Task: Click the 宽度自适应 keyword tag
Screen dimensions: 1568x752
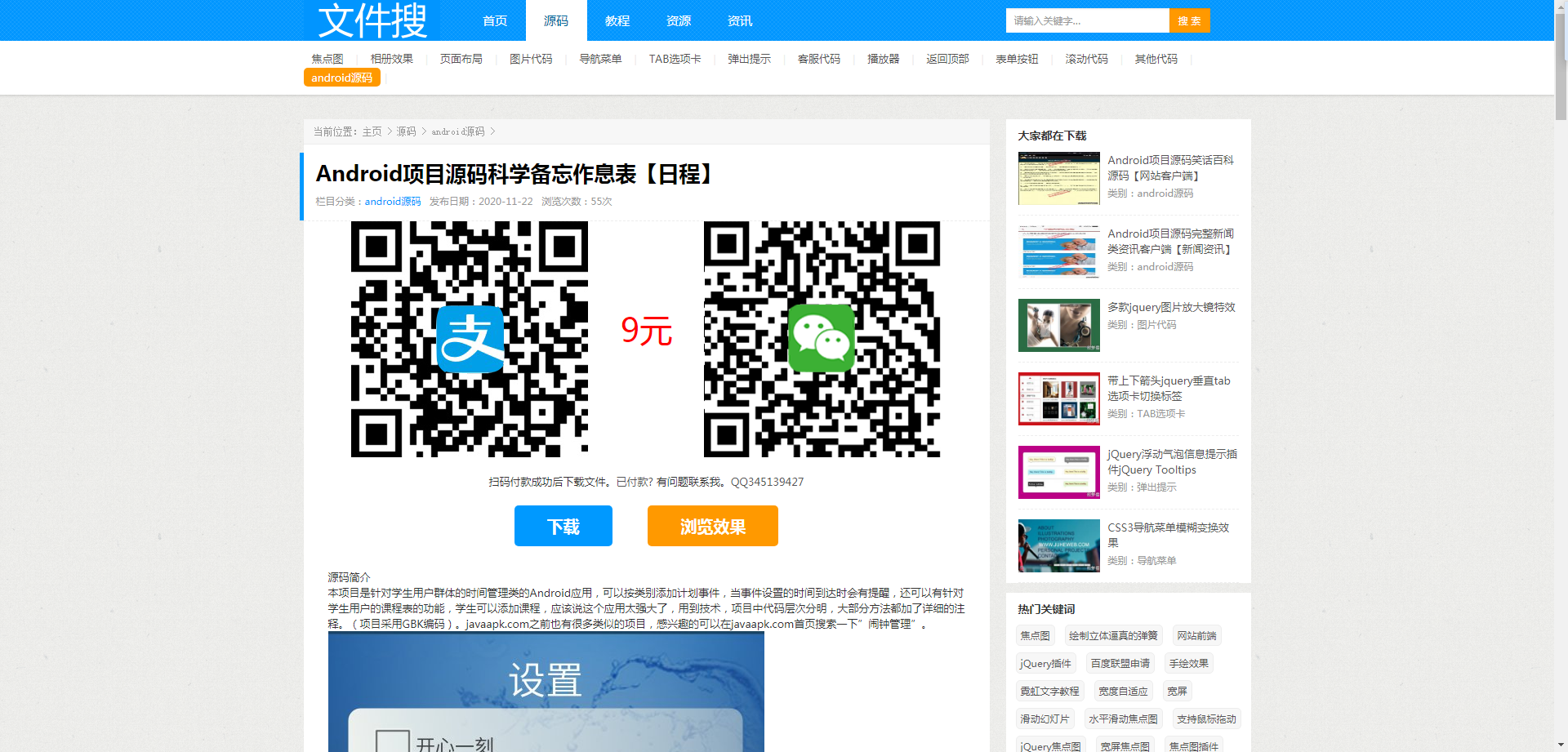Action: pyautogui.click(x=1124, y=691)
